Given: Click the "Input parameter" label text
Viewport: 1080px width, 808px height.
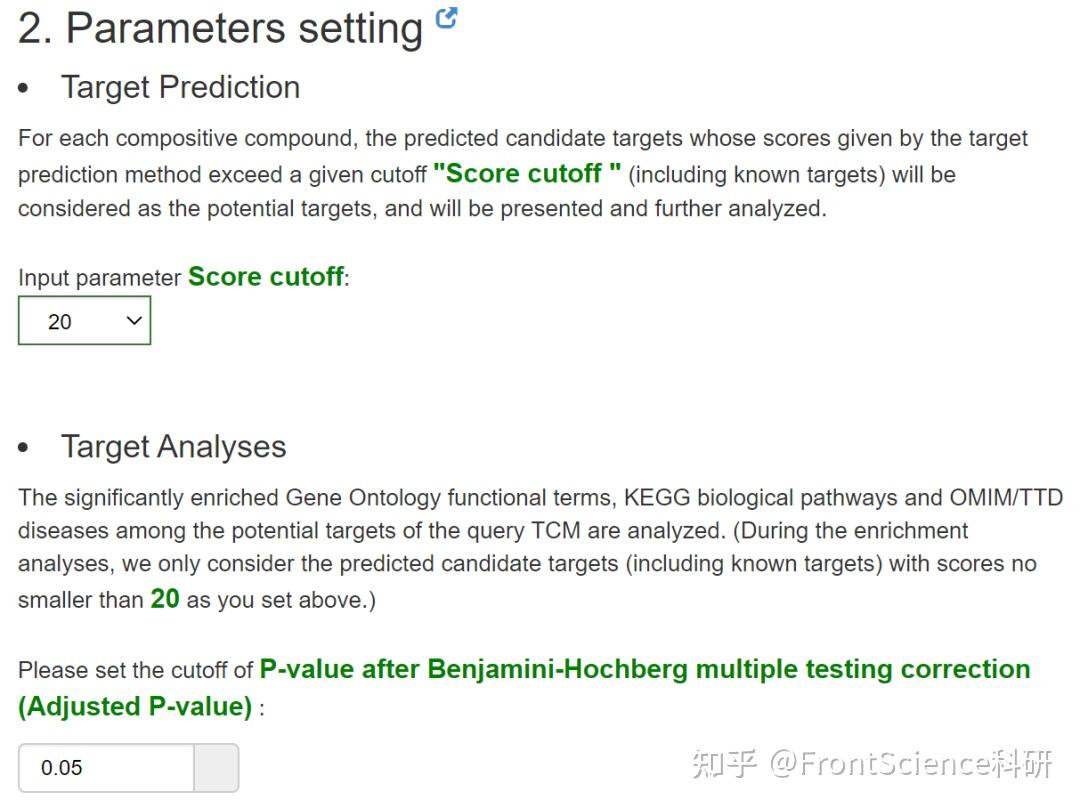Looking at the screenshot, I should (x=99, y=278).
